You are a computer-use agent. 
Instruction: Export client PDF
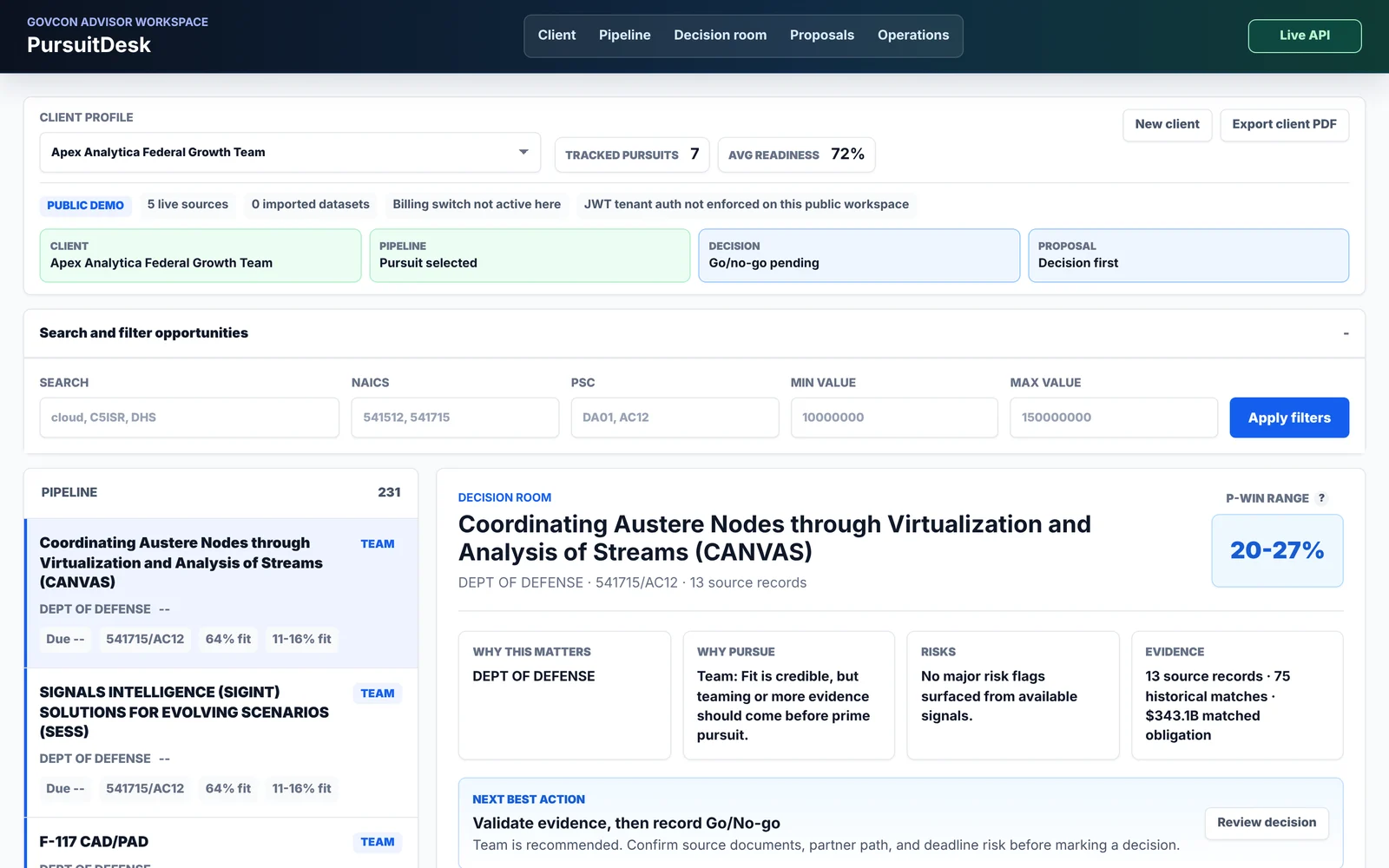click(1284, 125)
